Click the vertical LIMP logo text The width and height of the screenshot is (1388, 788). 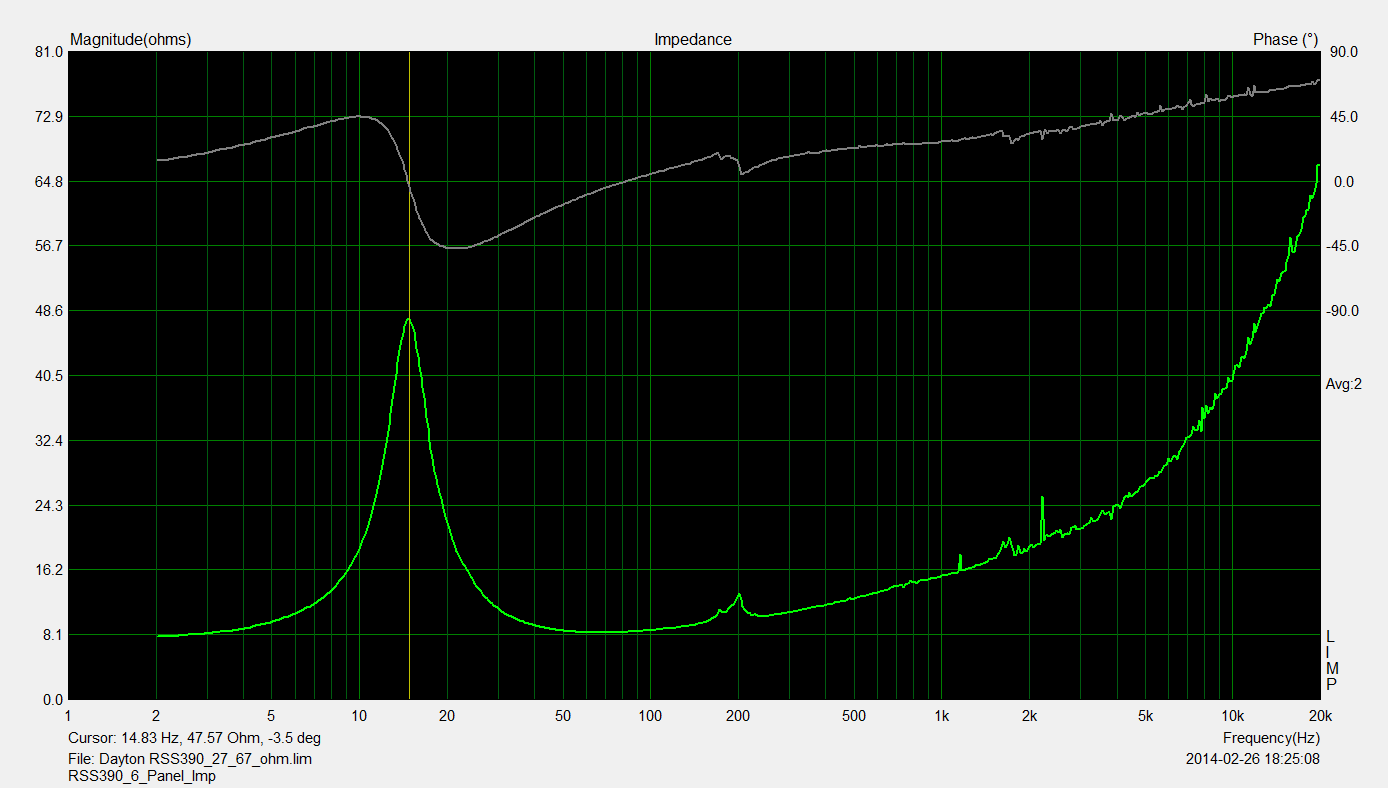(x=1331, y=661)
